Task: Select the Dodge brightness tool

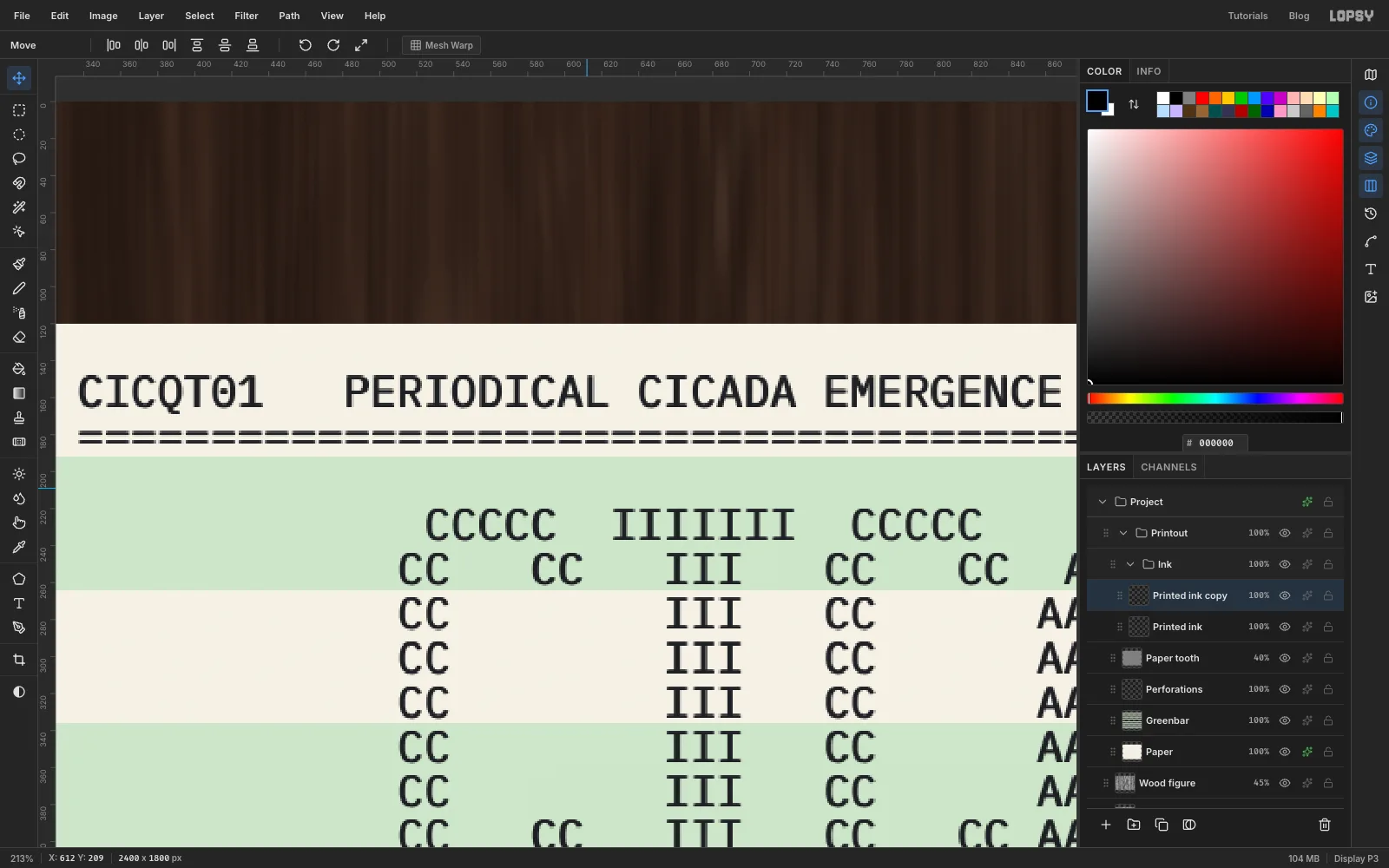Action: (19, 474)
